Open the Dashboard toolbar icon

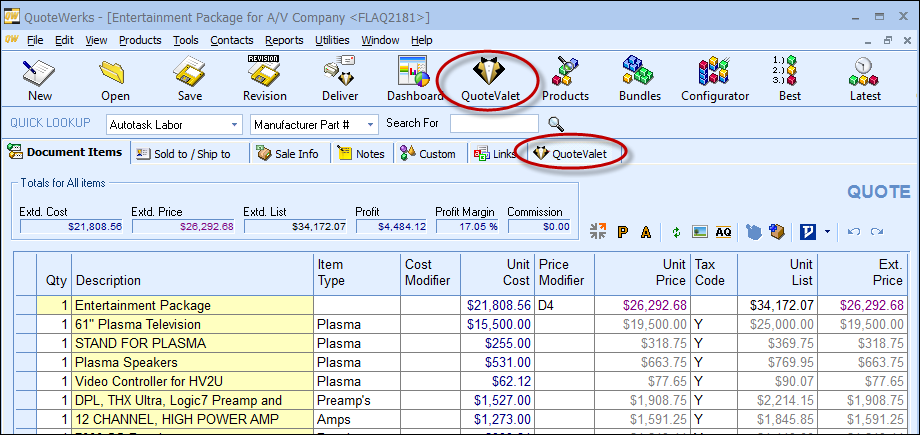[415, 72]
